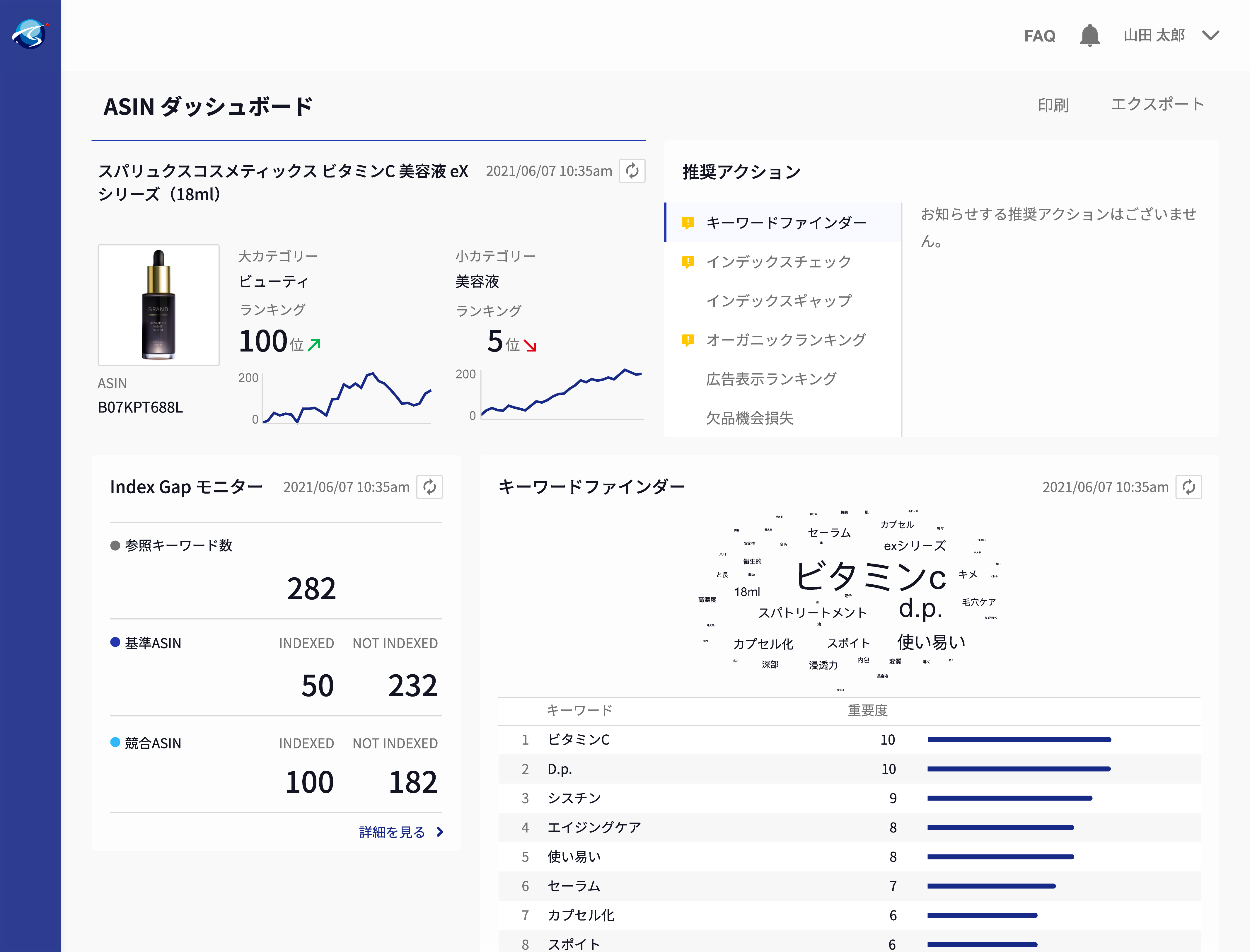Open the FAQ link
The image size is (1250, 952).
1039,36
